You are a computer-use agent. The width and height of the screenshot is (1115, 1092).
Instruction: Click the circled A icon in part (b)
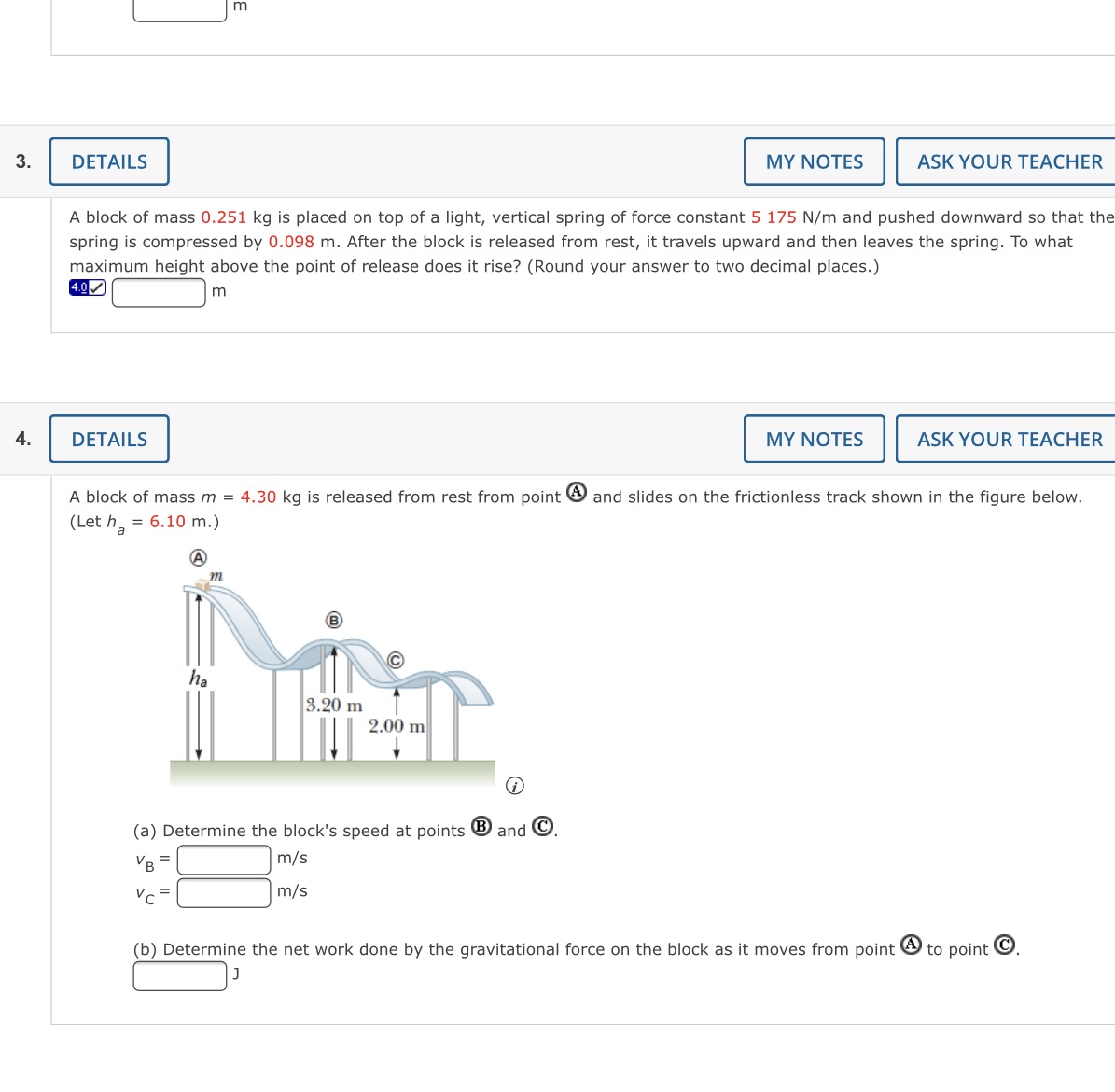pyautogui.click(x=912, y=945)
